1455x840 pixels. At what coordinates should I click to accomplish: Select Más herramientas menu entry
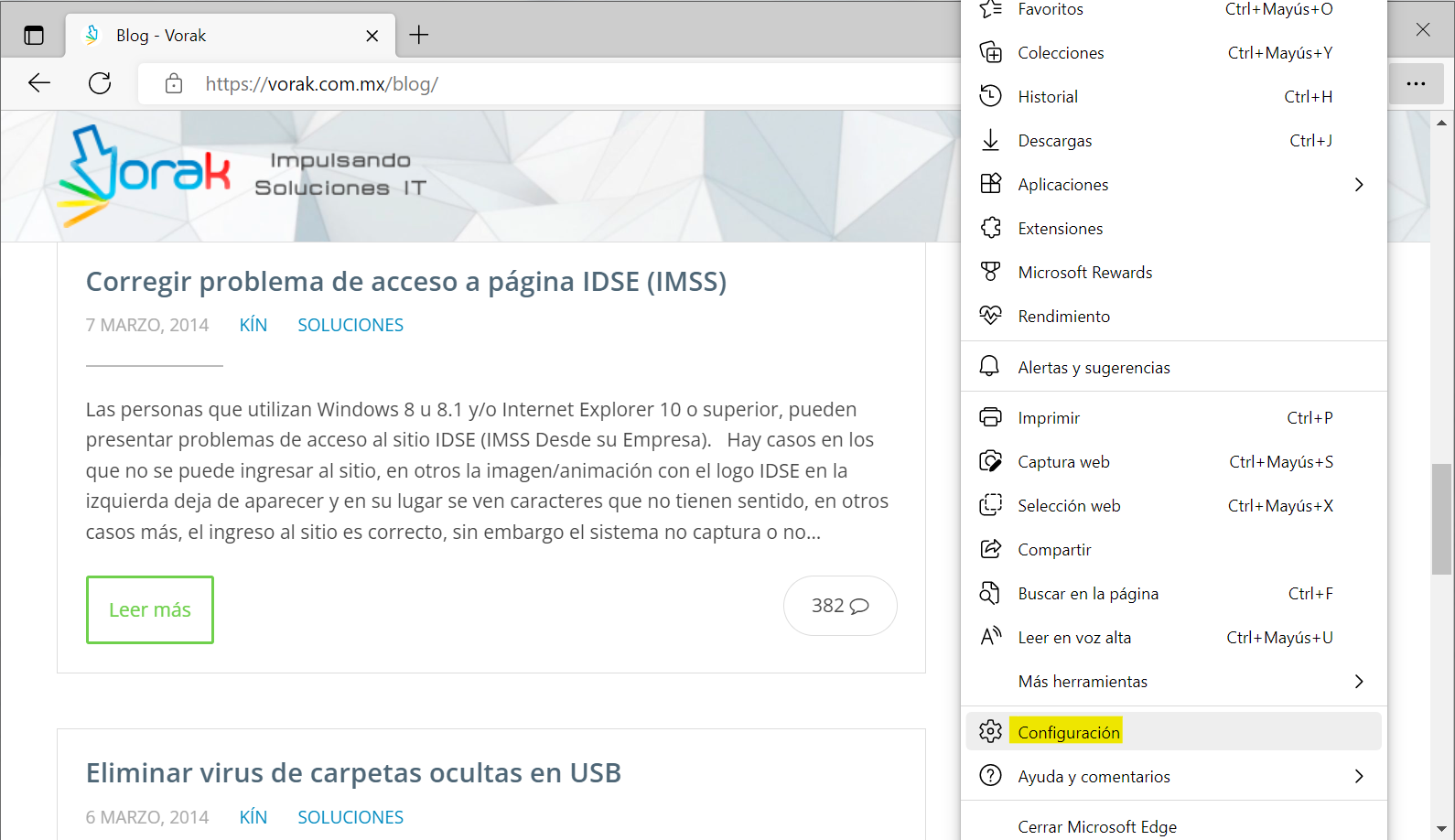[x=1174, y=681]
